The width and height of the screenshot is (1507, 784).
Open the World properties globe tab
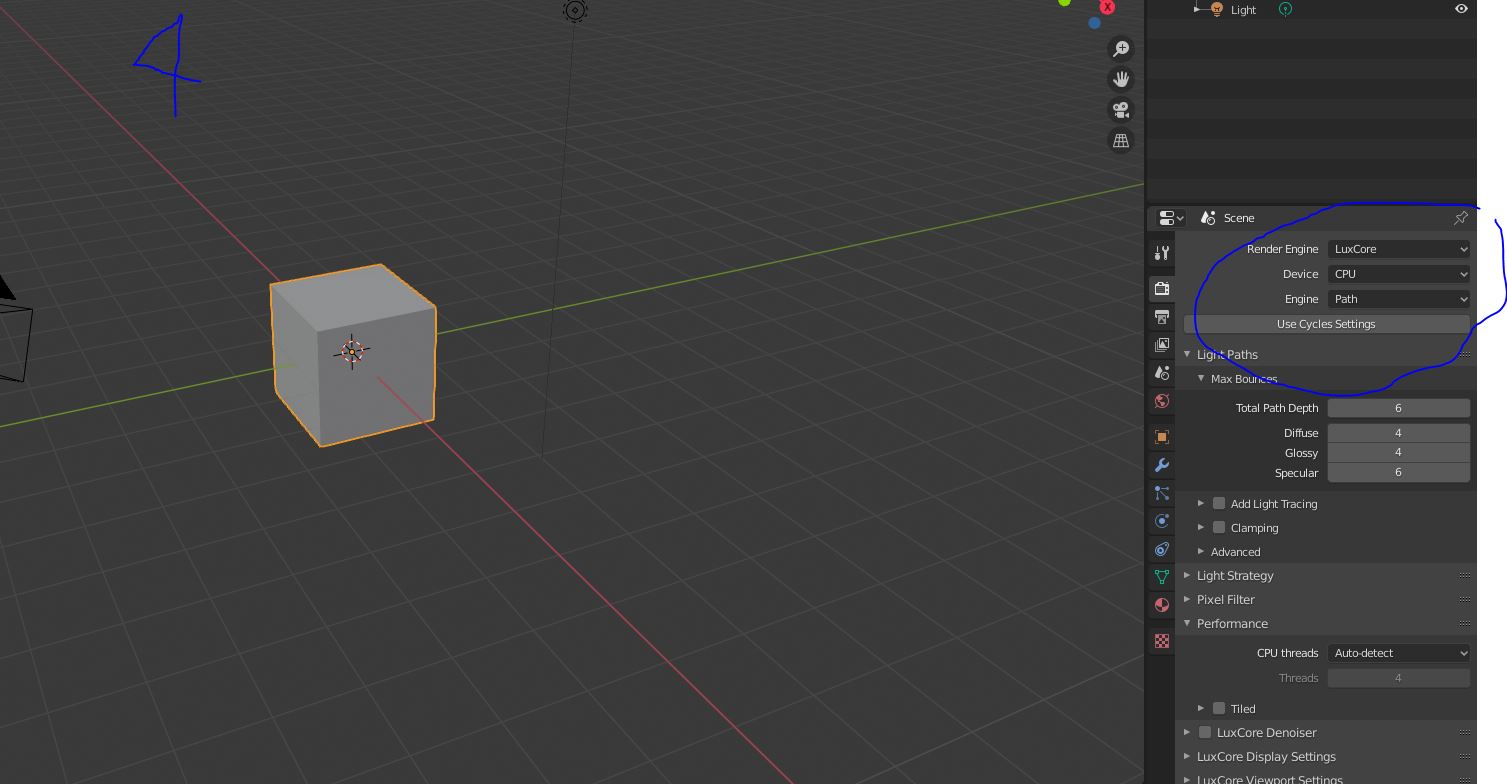(1162, 401)
